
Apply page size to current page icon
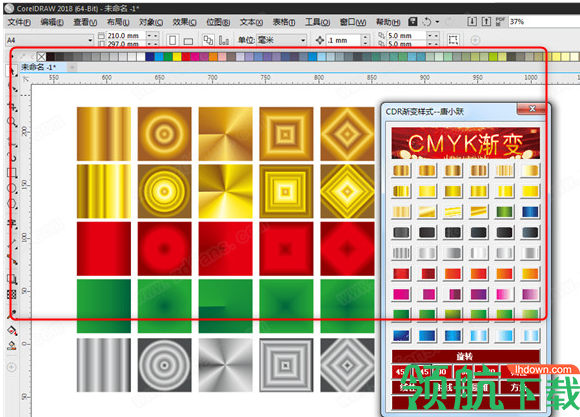pos(223,40)
